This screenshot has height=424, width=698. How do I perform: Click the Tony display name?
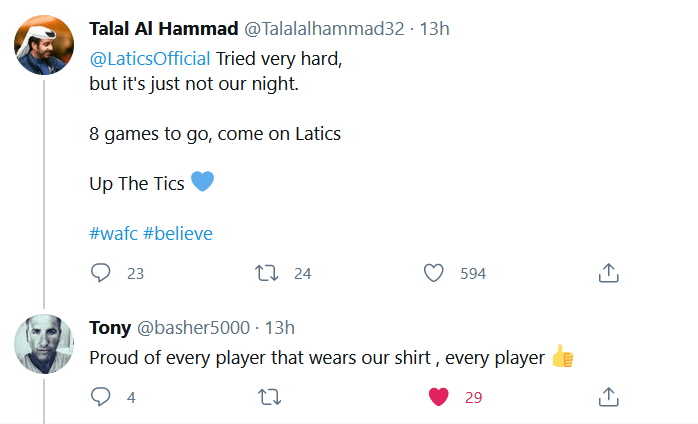[x=110, y=327]
